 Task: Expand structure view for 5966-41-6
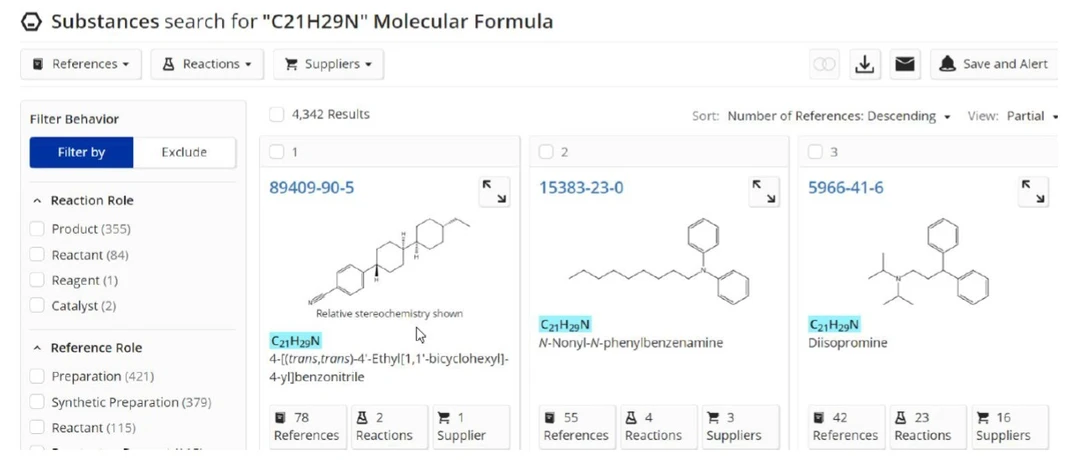1033,191
